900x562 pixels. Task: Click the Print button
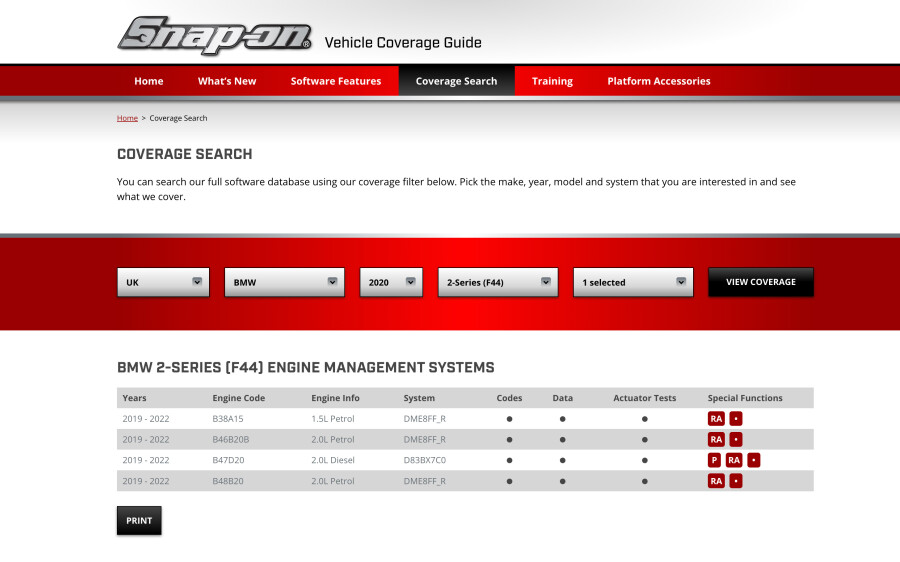tap(139, 520)
